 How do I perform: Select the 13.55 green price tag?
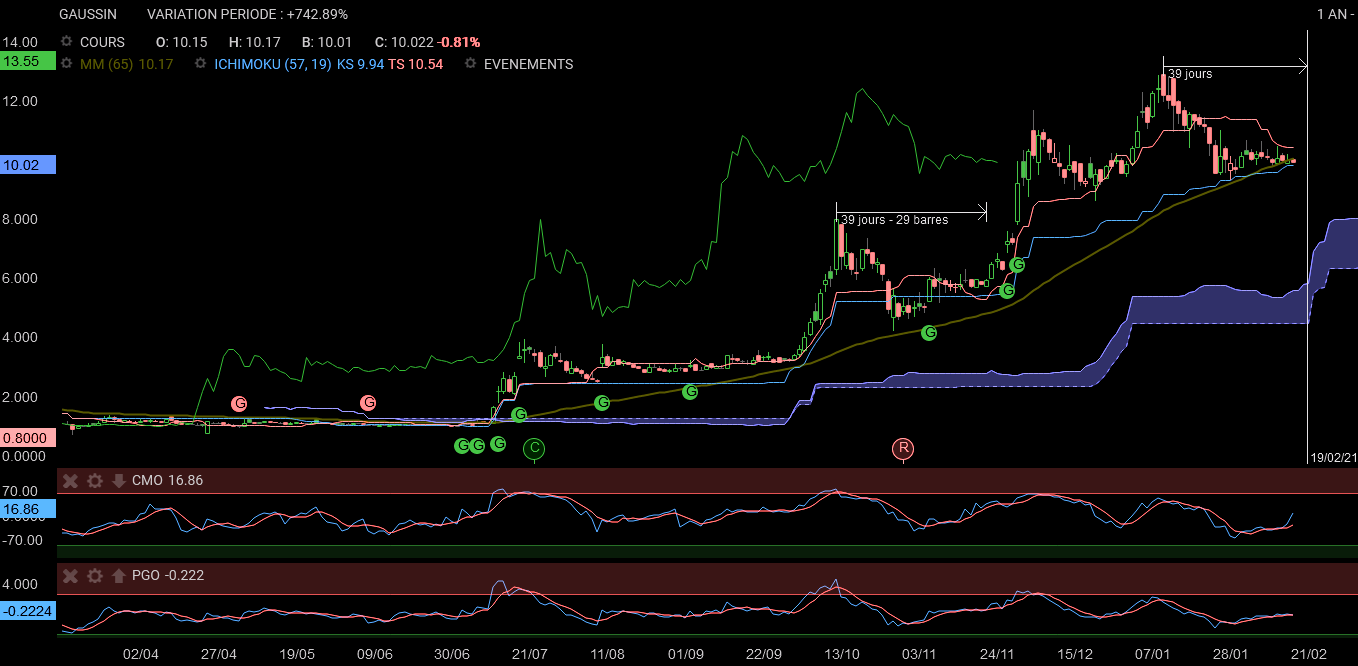tap(27, 61)
